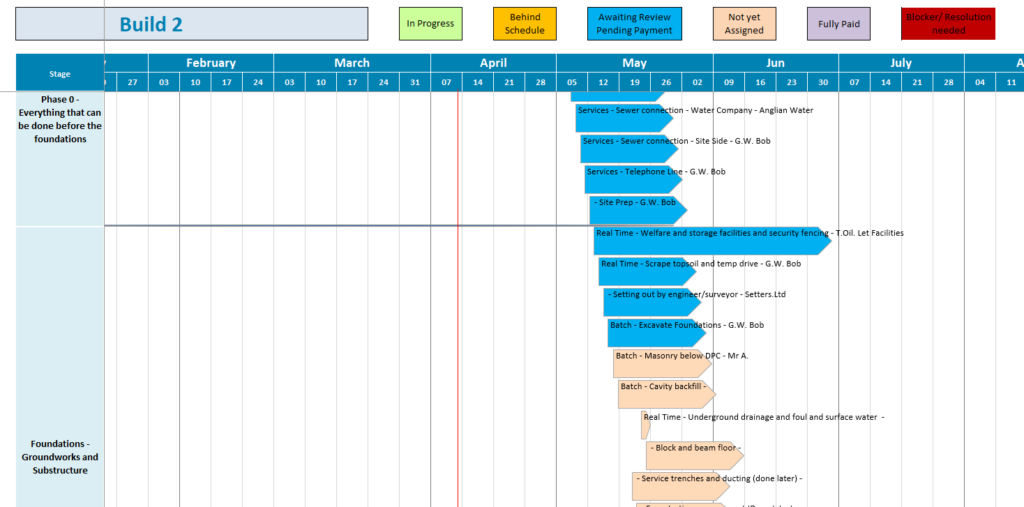This screenshot has width=1024, height=507.
Task: Select the July month header
Action: [x=901, y=63]
